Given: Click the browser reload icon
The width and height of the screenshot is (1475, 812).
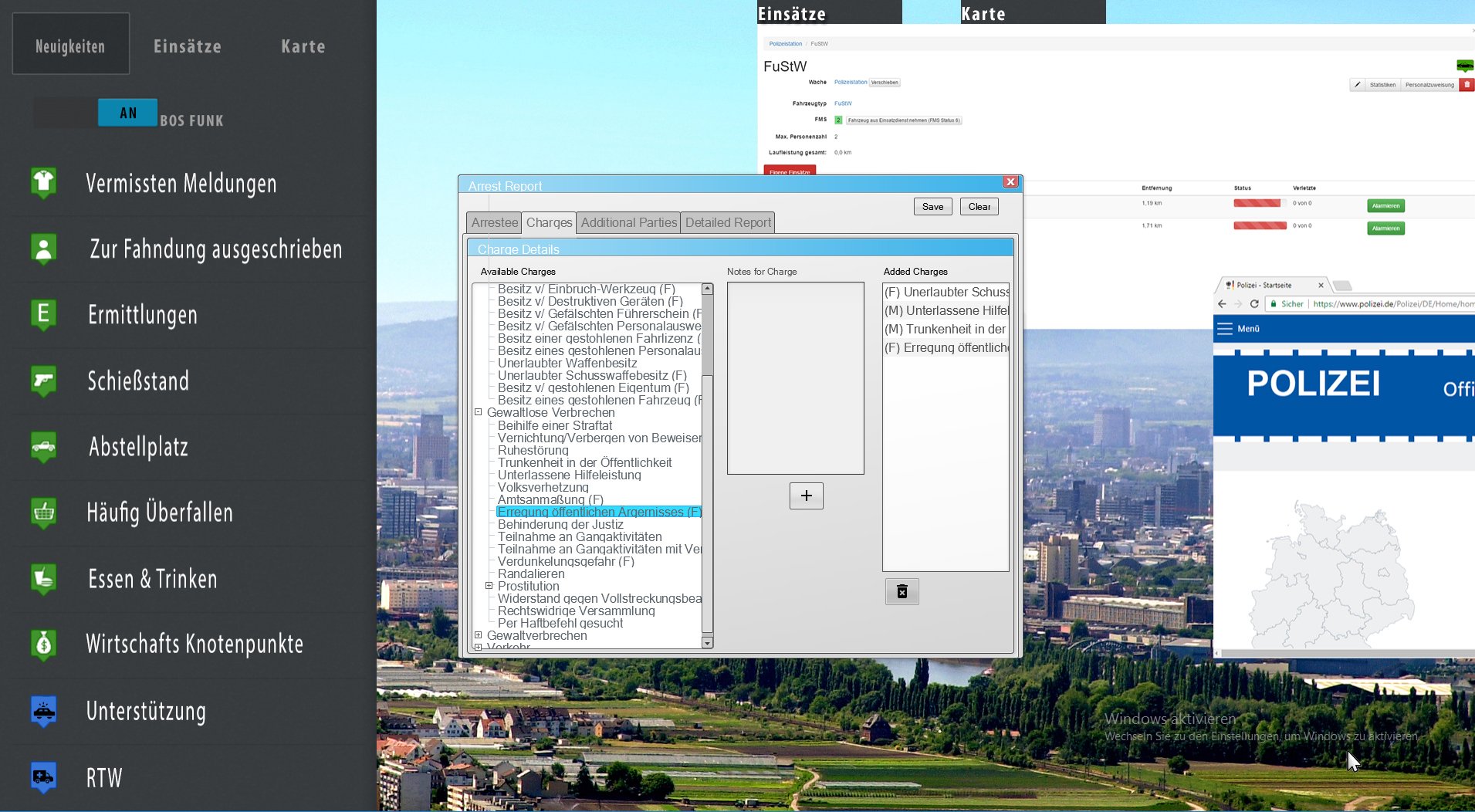Looking at the screenshot, I should 1254,304.
